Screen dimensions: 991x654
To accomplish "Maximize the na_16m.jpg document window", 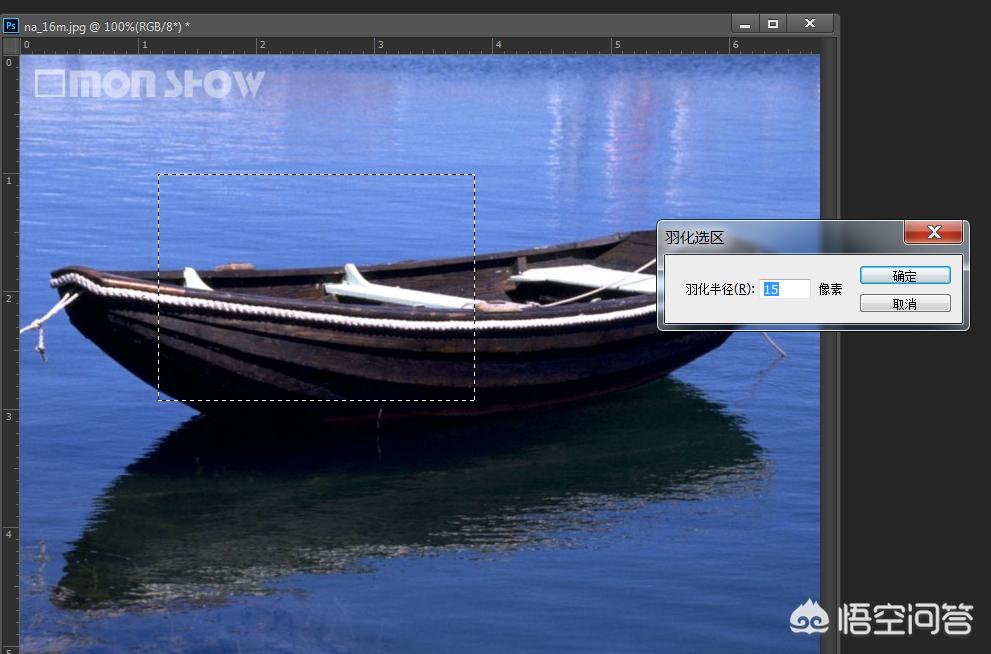I will coord(772,23).
